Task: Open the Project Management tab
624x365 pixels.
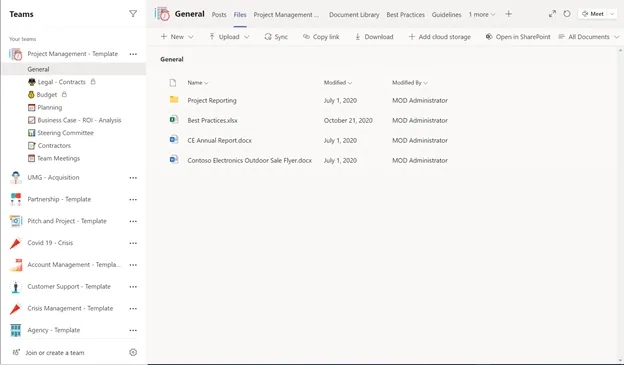Action: pyautogui.click(x=286, y=14)
